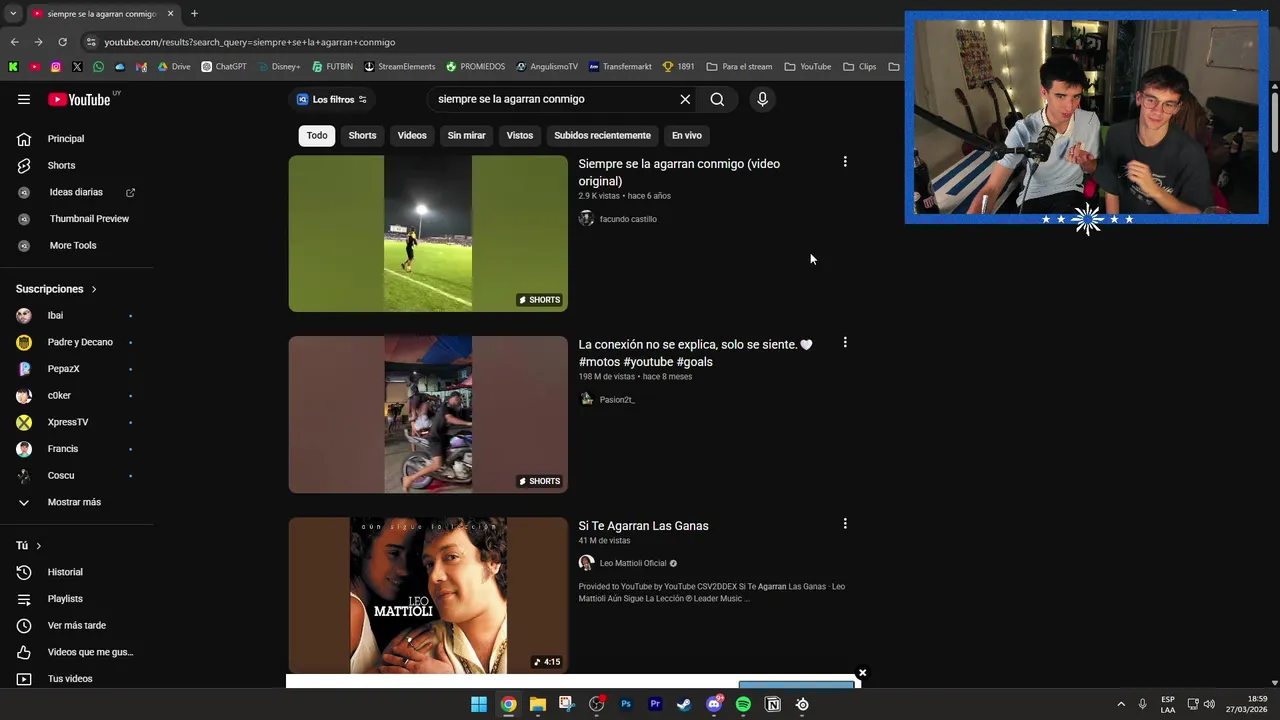Open the browser tab search dropdown
The height and width of the screenshot is (720, 1280).
pos(13,14)
